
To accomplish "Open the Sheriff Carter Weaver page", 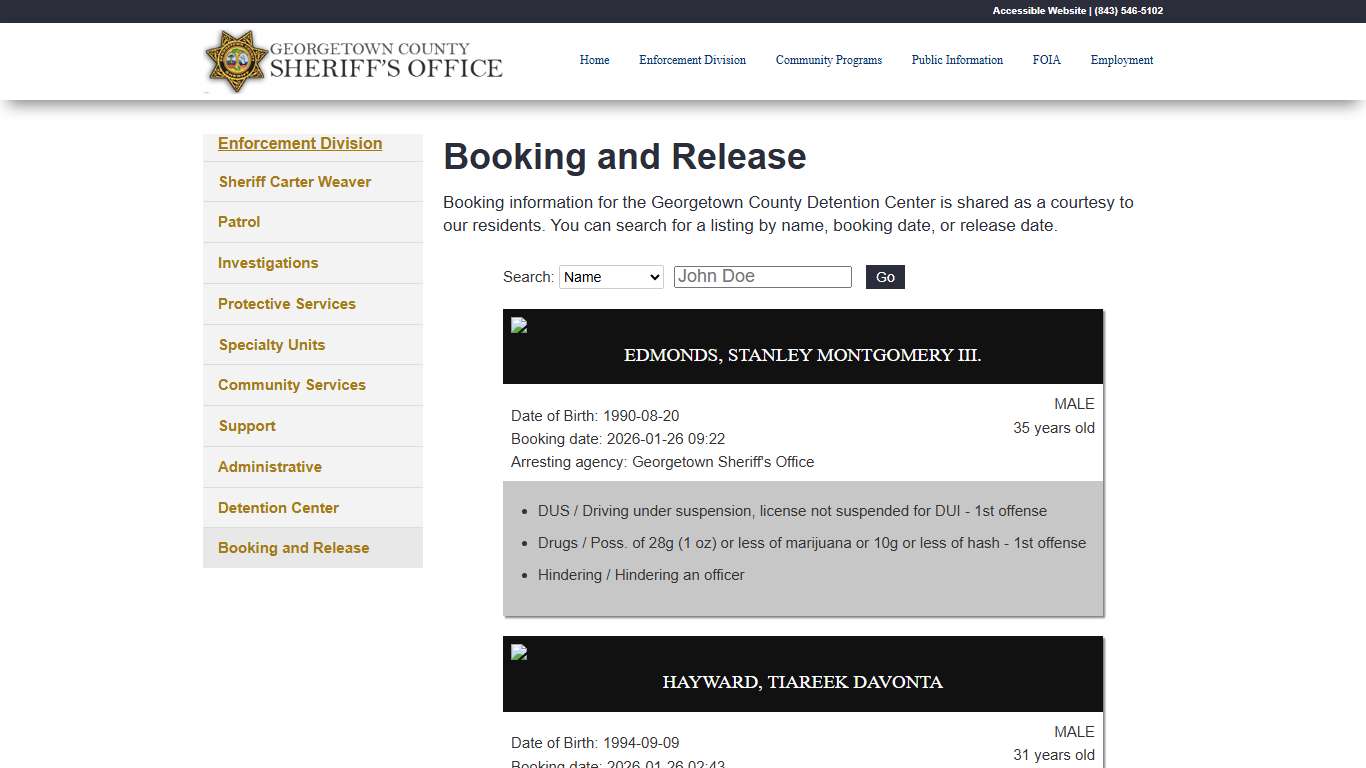I will point(294,181).
